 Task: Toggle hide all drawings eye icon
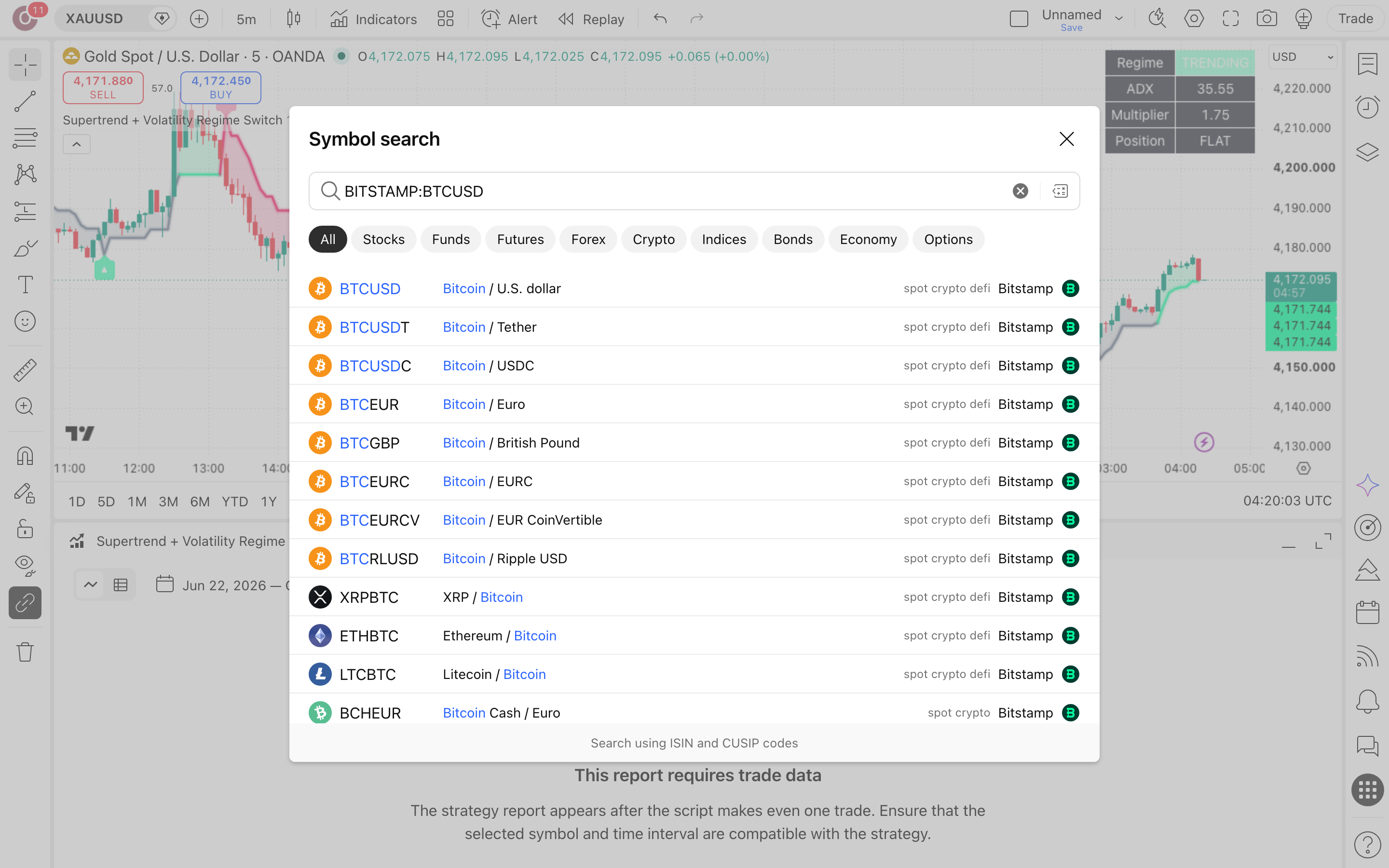(x=25, y=566)
